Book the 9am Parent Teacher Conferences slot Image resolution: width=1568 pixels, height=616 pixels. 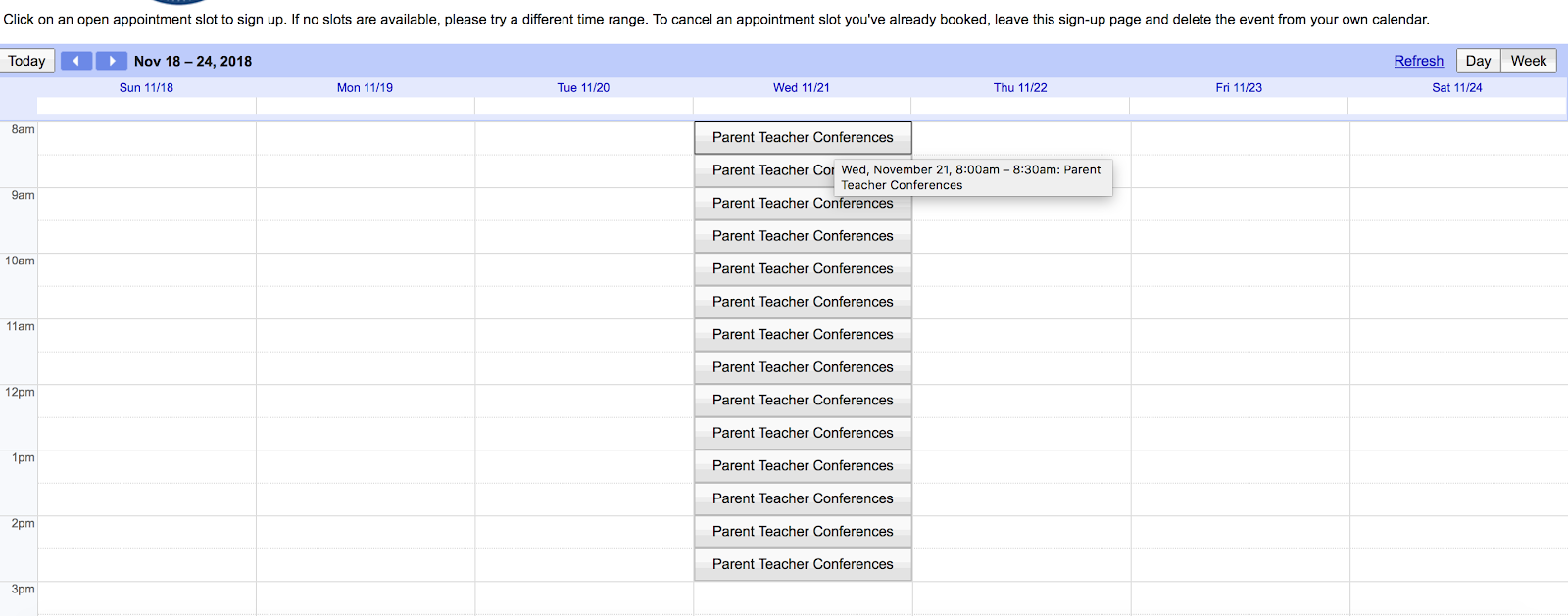[x=803, y=204]
